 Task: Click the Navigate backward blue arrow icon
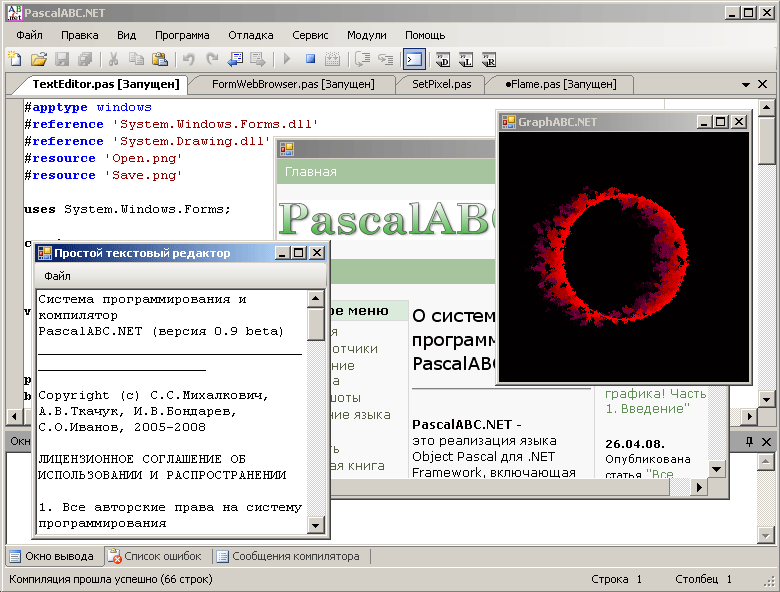coord(235,59)
